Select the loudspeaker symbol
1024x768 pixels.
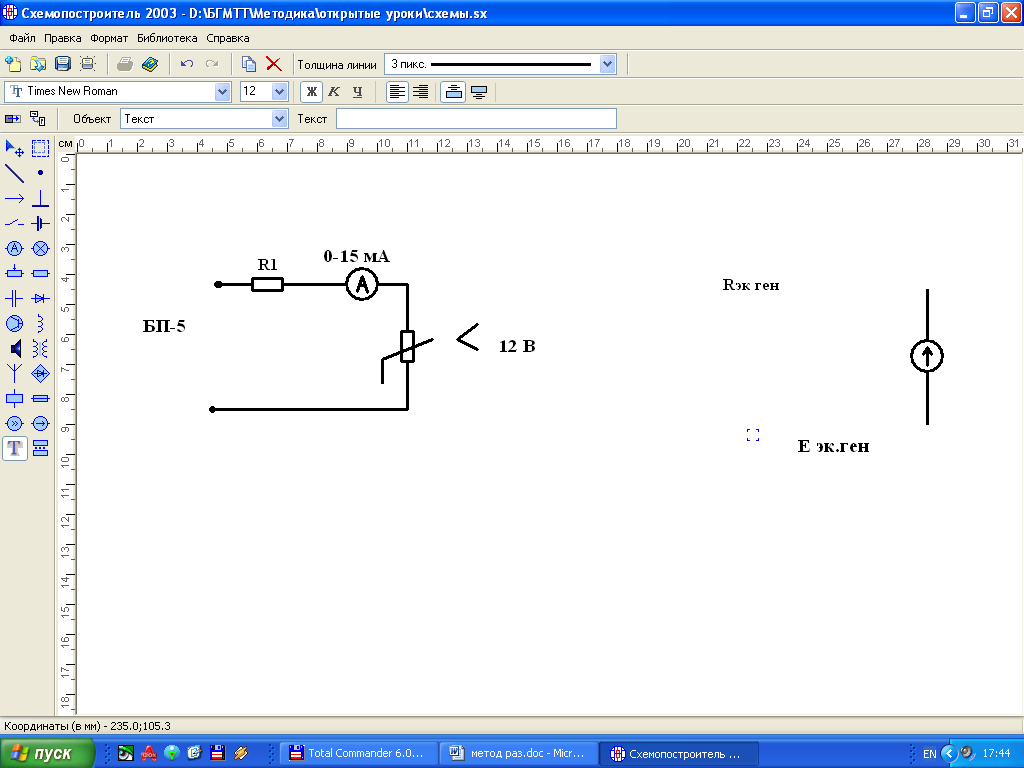point(14,349)
